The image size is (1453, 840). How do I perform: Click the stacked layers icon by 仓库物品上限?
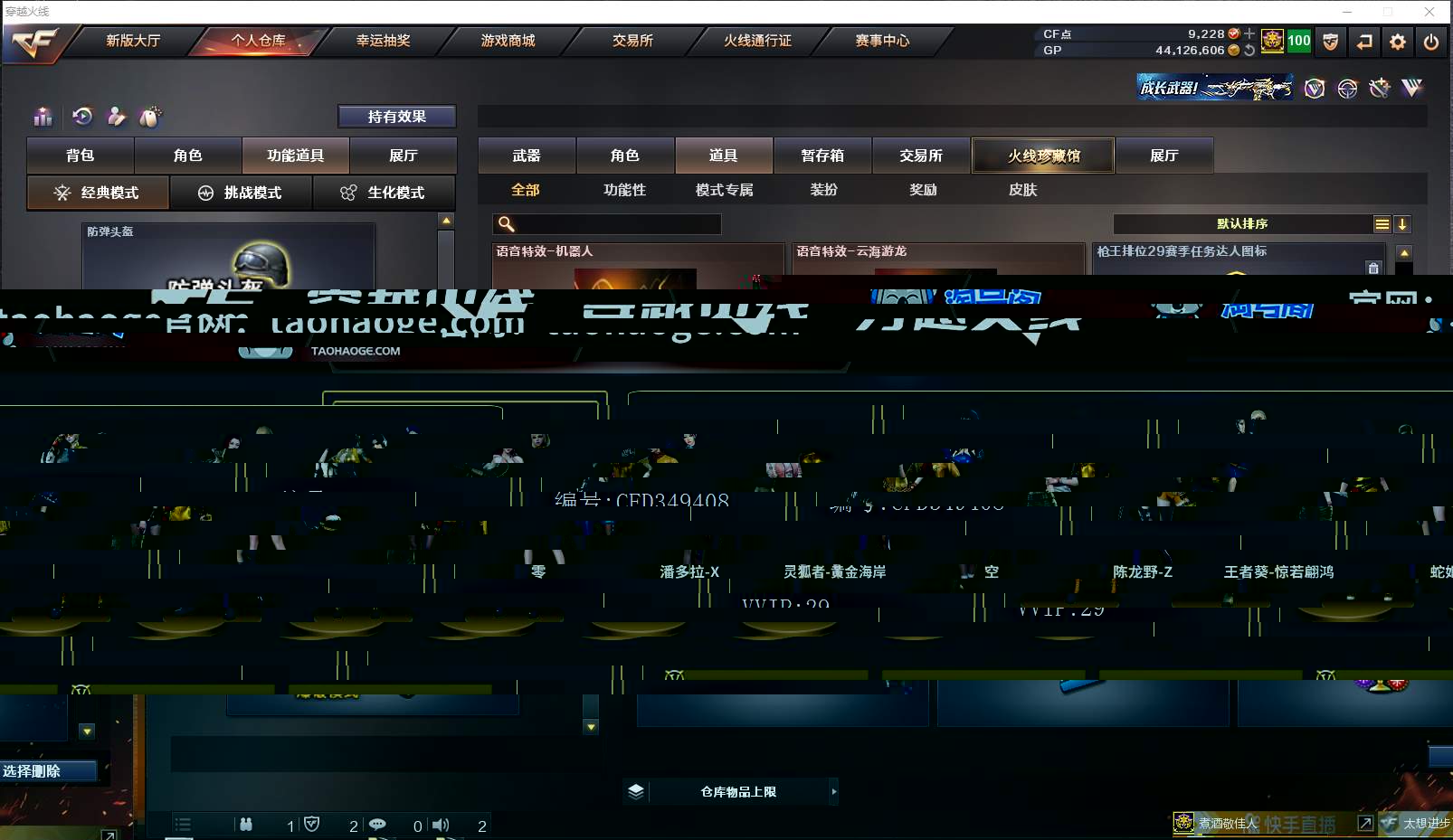coord(636,791)
